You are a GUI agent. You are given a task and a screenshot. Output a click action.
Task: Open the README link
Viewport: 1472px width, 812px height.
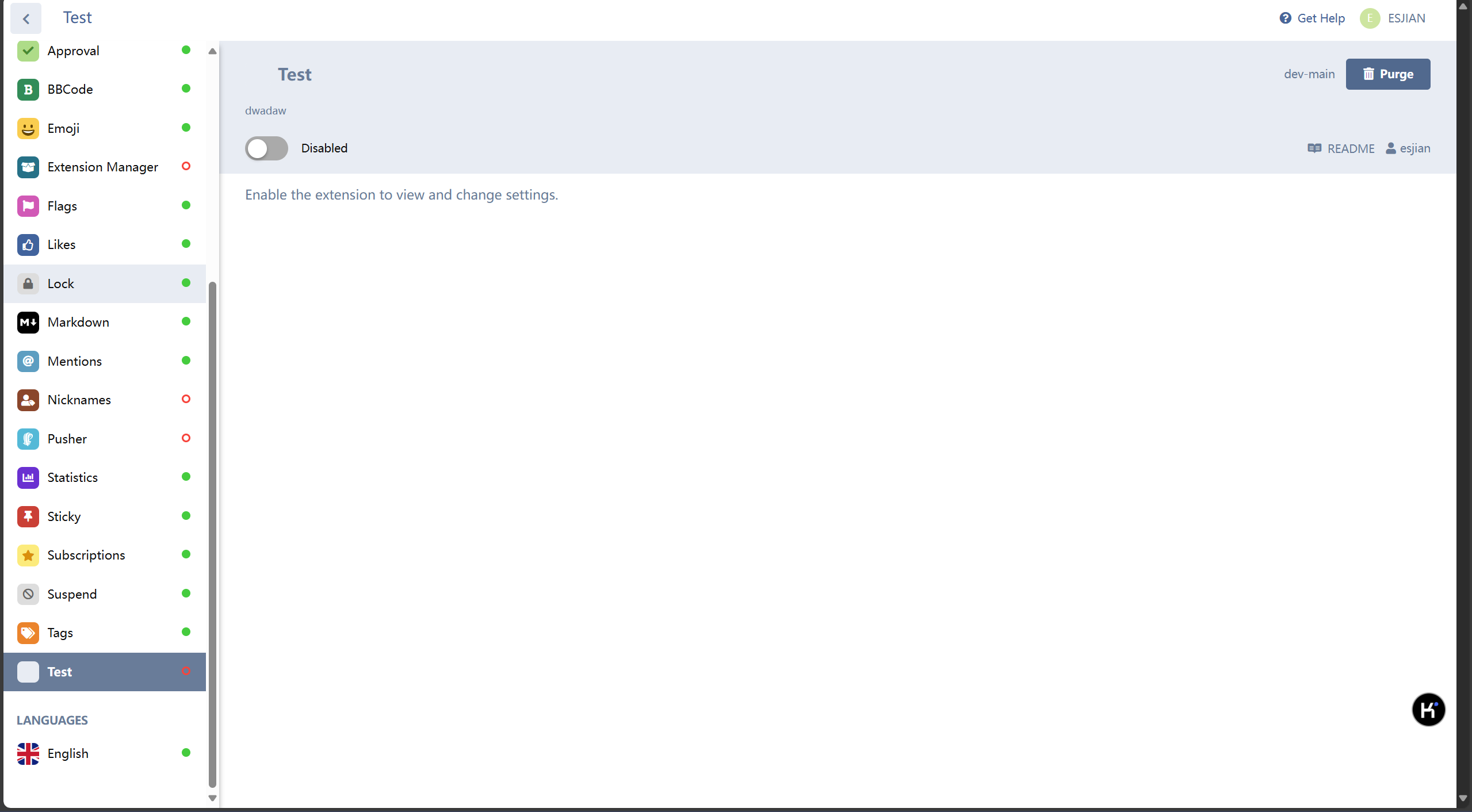click(1341, 149)
